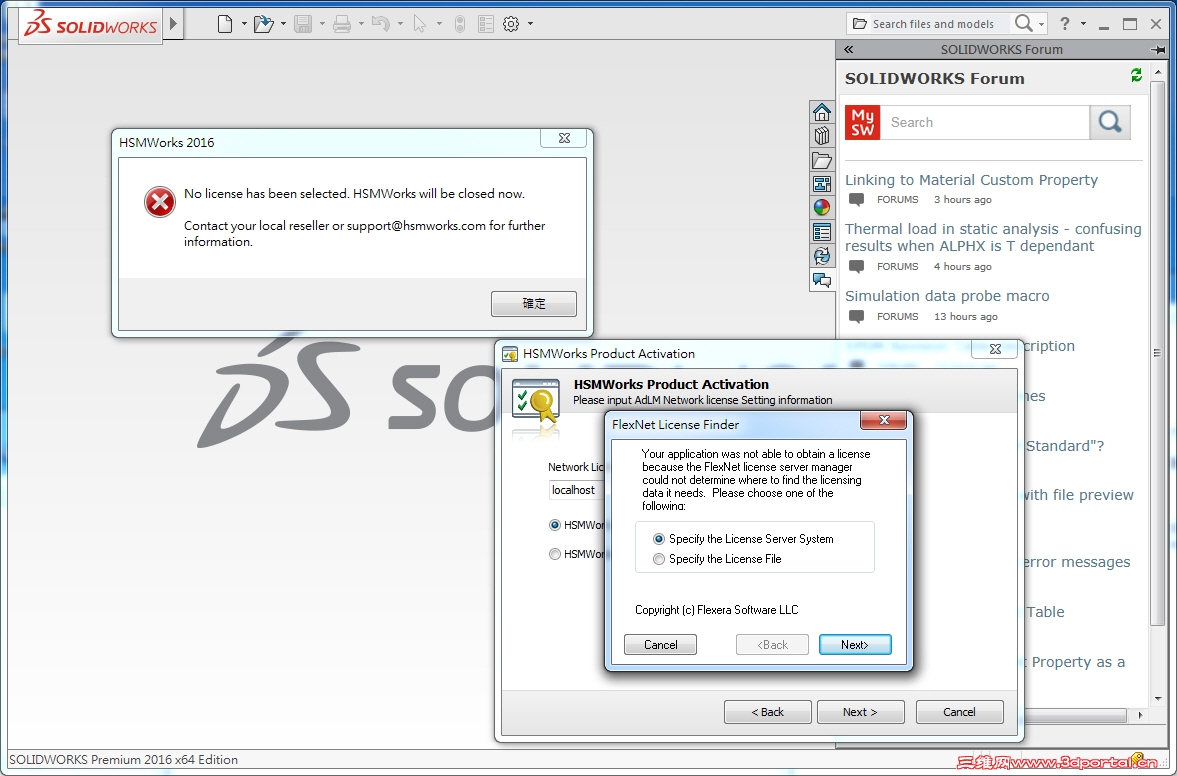Click SOLIDWORKS Premium 2016 x64 Edition status text
The height and width of the screenshot is (776, 1177).
[x=123, y=759]
